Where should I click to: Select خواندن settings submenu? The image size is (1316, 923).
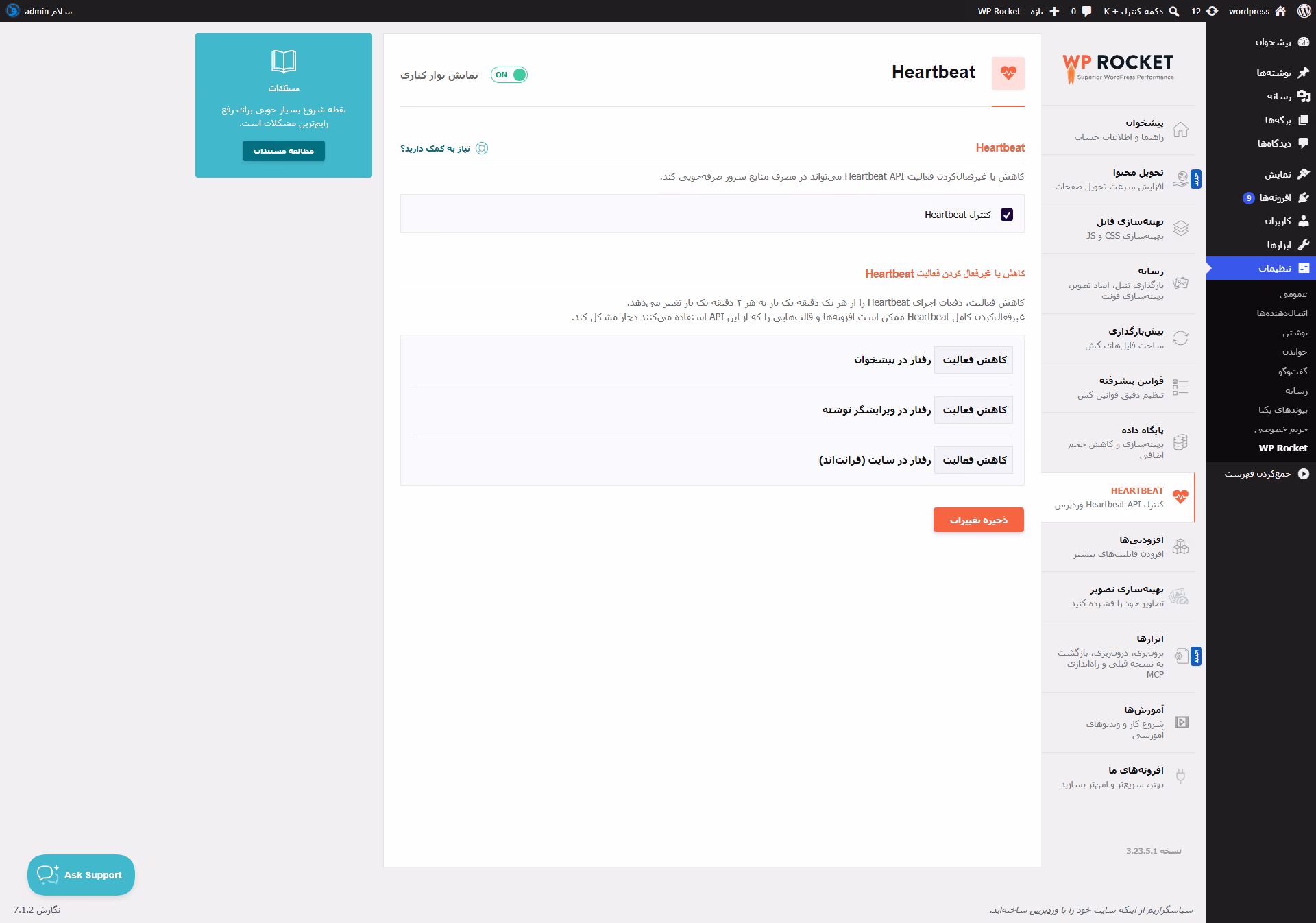(1295, 352)
